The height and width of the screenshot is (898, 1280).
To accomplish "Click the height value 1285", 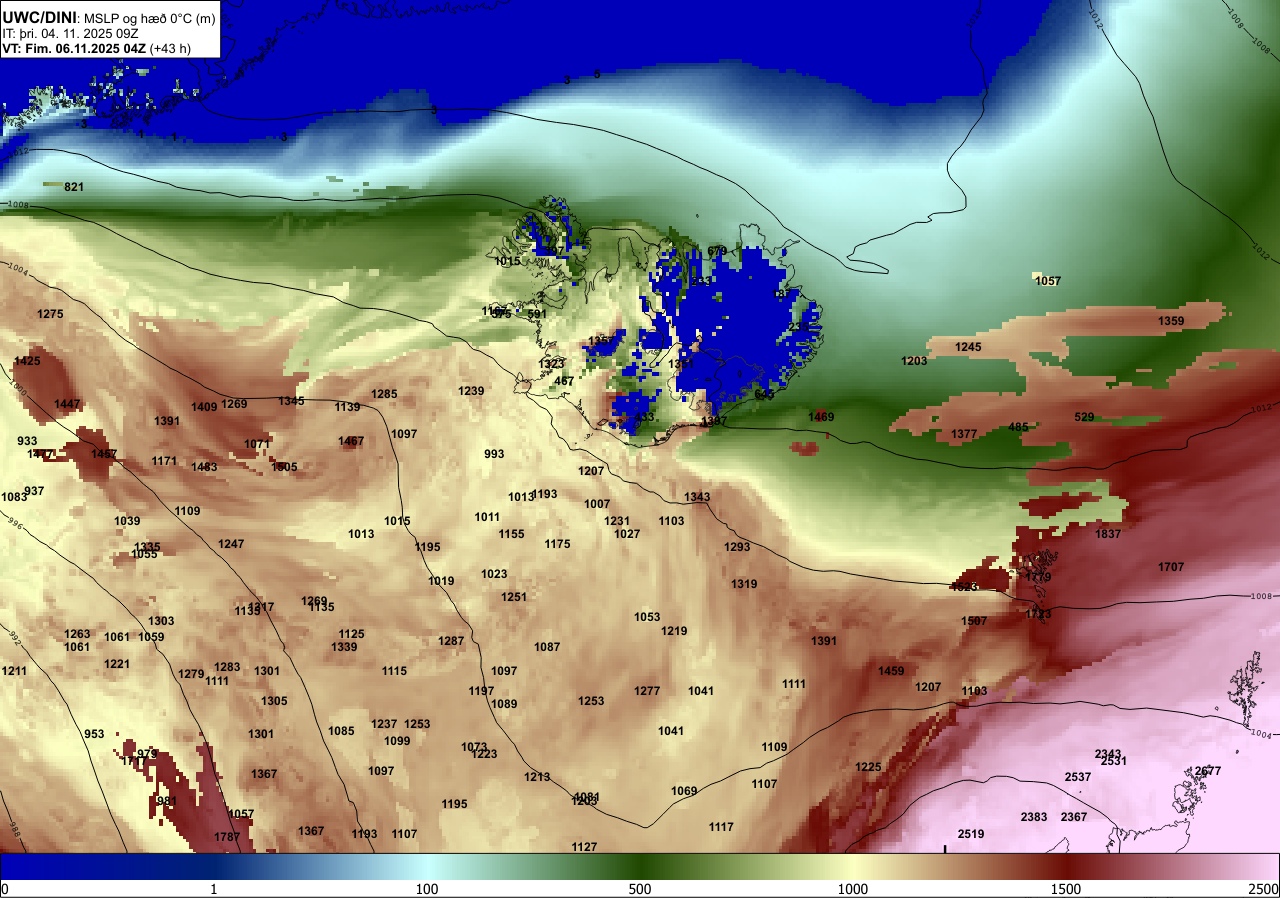I will click(x=385, y=394).
